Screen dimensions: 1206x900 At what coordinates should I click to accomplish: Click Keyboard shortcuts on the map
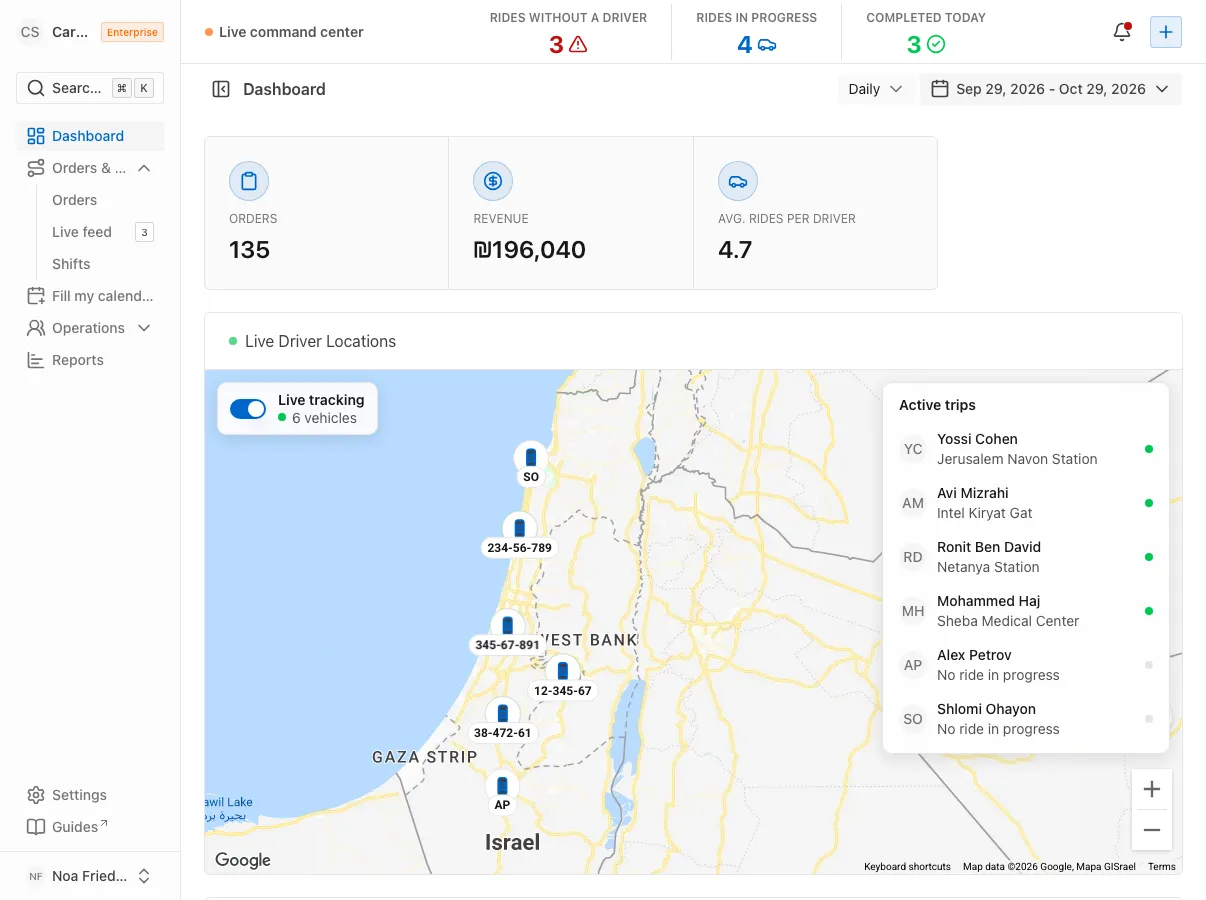click(907, 867)
